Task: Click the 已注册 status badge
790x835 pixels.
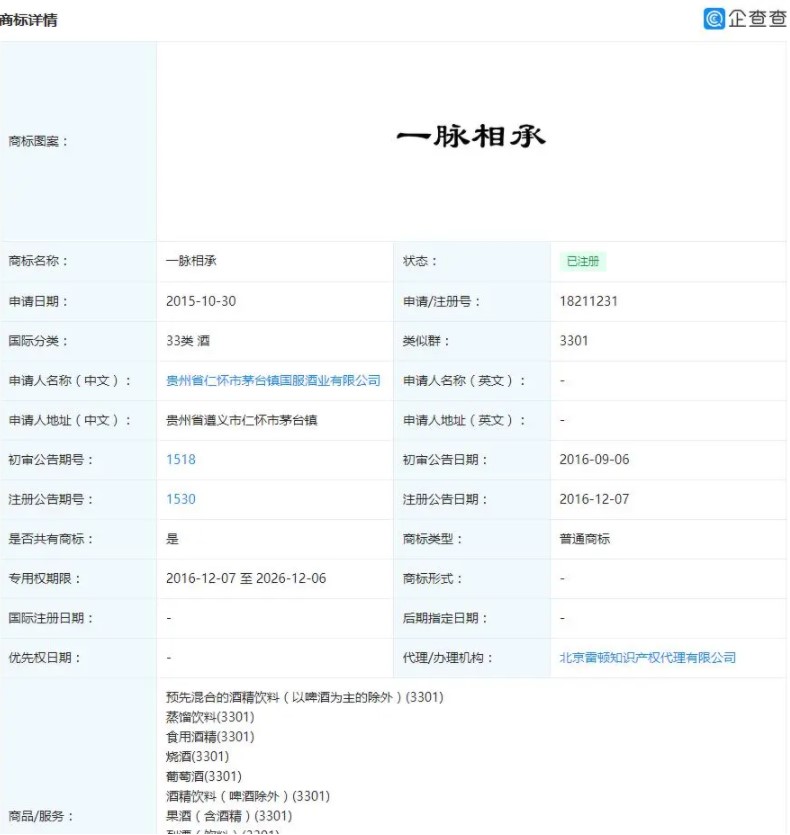Action: tap(583, 261)
